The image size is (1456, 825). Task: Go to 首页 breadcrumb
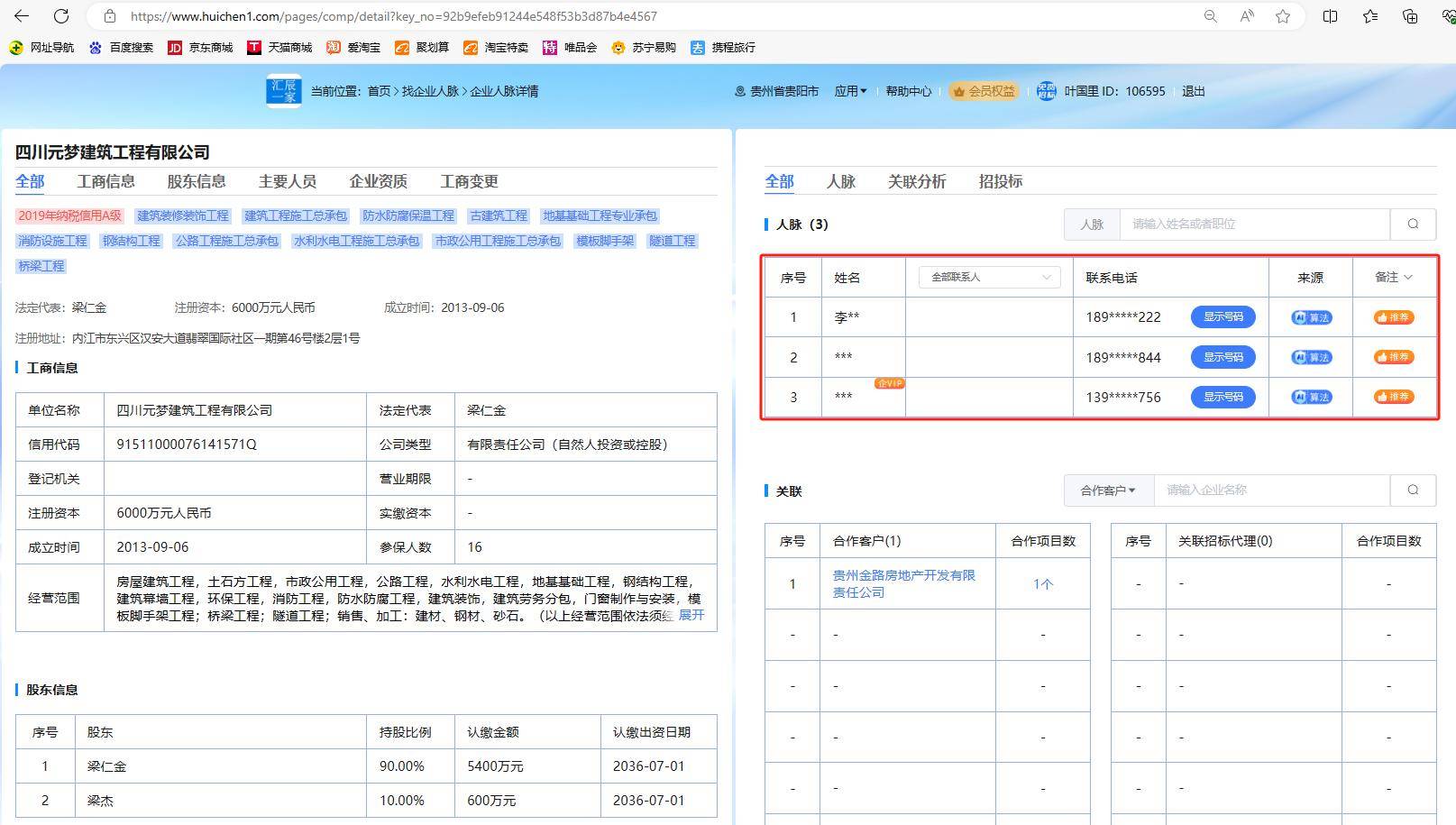pos(379,91)
